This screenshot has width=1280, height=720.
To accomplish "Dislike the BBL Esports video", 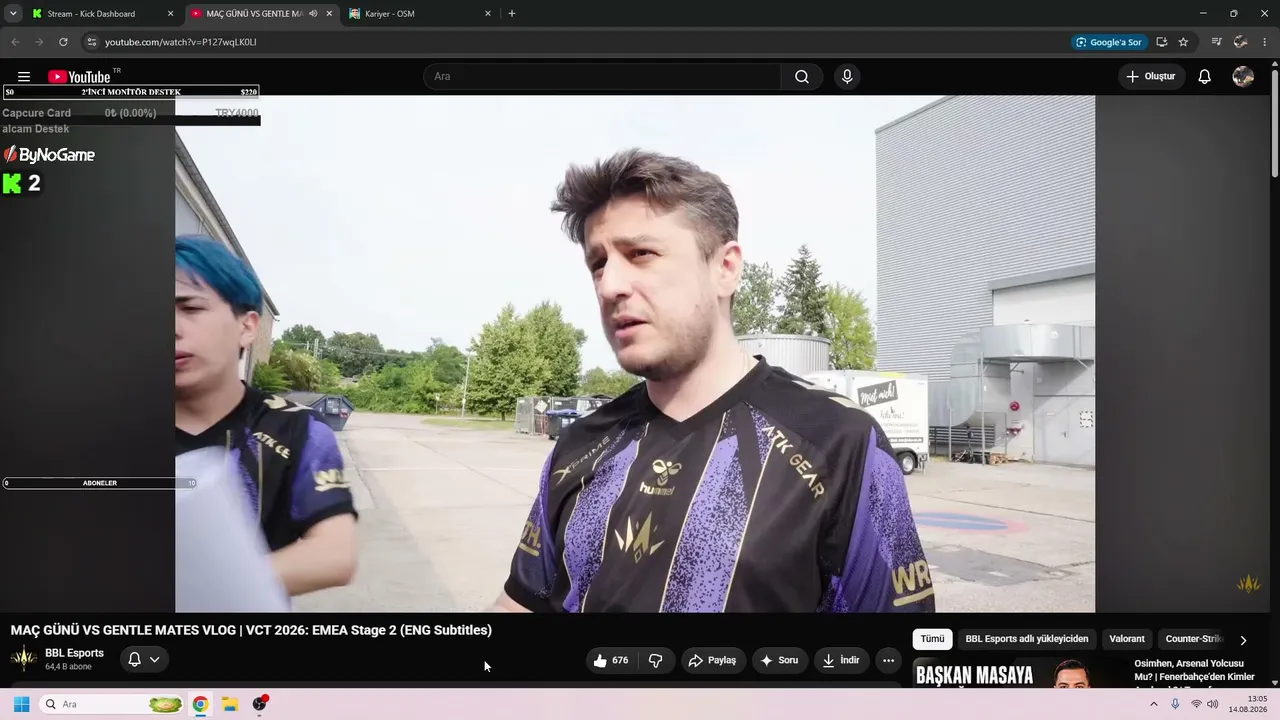I will 656,660.
